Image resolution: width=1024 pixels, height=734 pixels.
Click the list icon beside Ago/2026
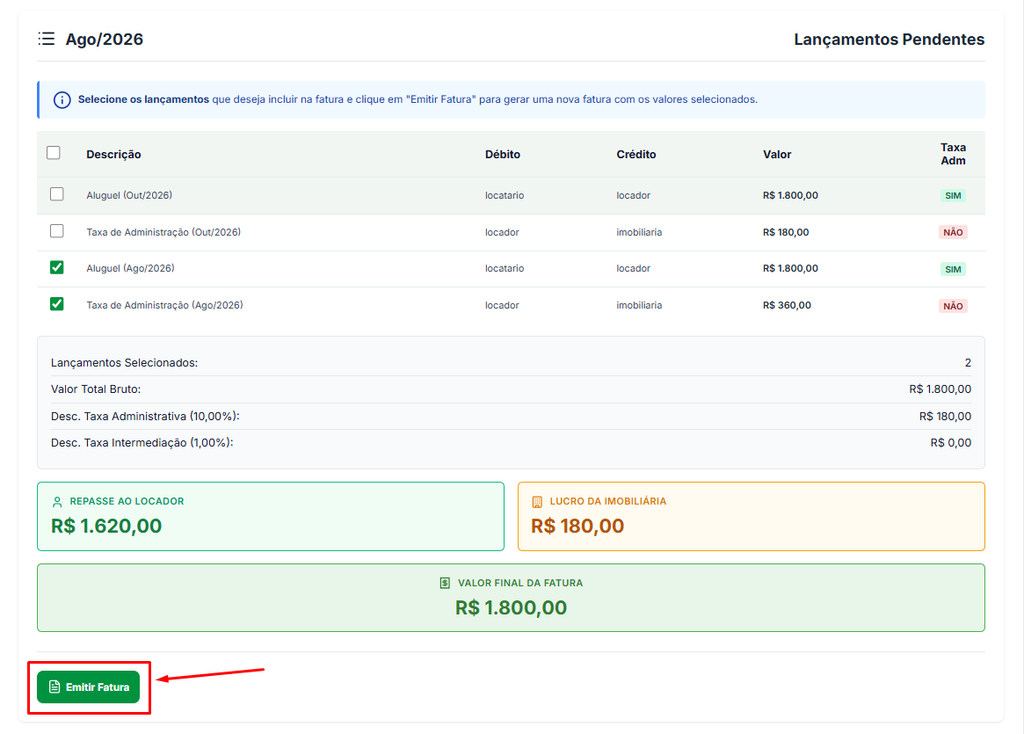click(46, 39)
